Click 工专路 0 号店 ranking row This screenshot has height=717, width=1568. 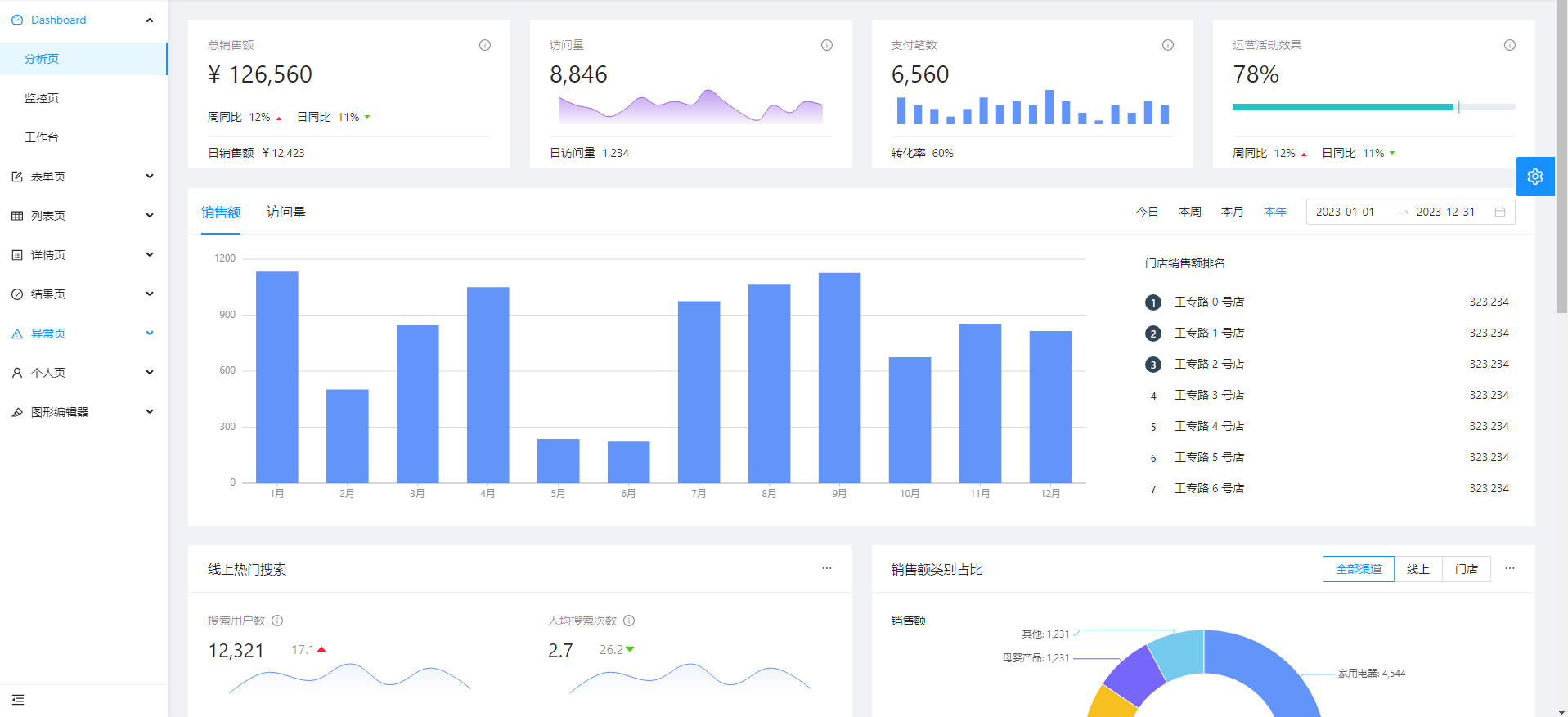tap(1327, 302)
